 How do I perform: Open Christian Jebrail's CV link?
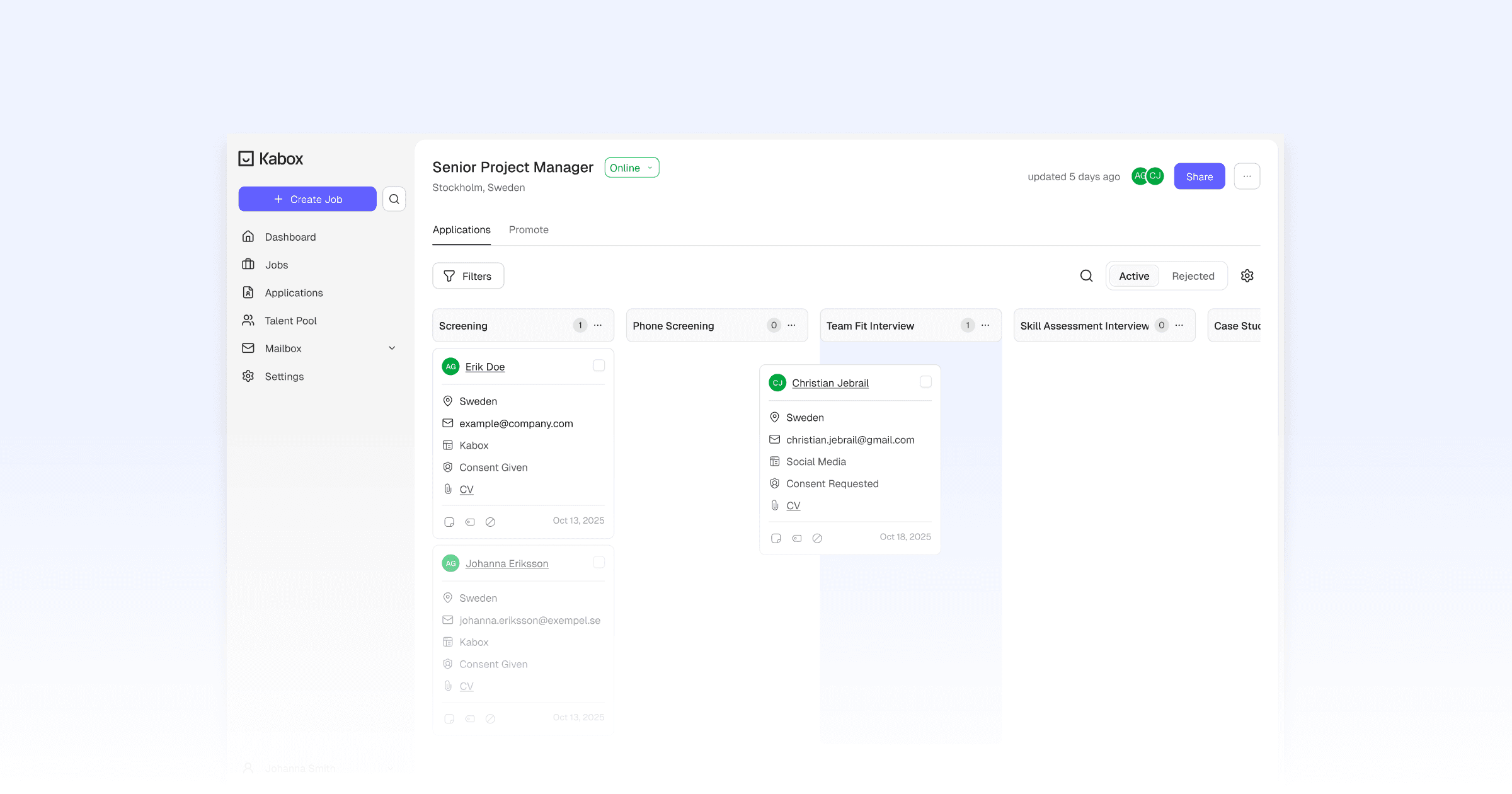point(793,506)
